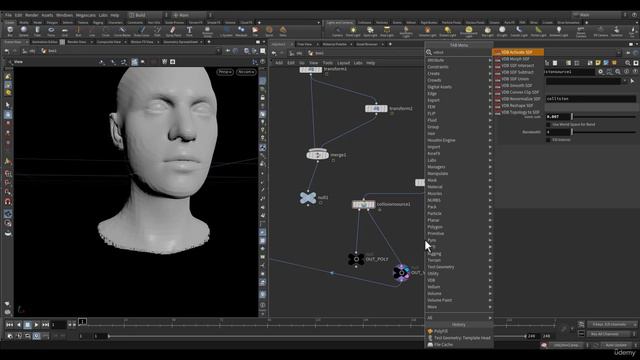Enable Use World Space for Band checkbox
Screen dimensions: 640x360
(549, 124)
